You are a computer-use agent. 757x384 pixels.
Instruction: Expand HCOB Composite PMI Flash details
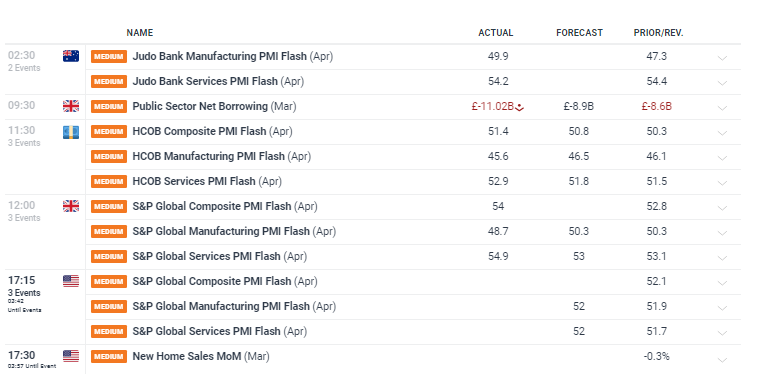click(722, 133)
